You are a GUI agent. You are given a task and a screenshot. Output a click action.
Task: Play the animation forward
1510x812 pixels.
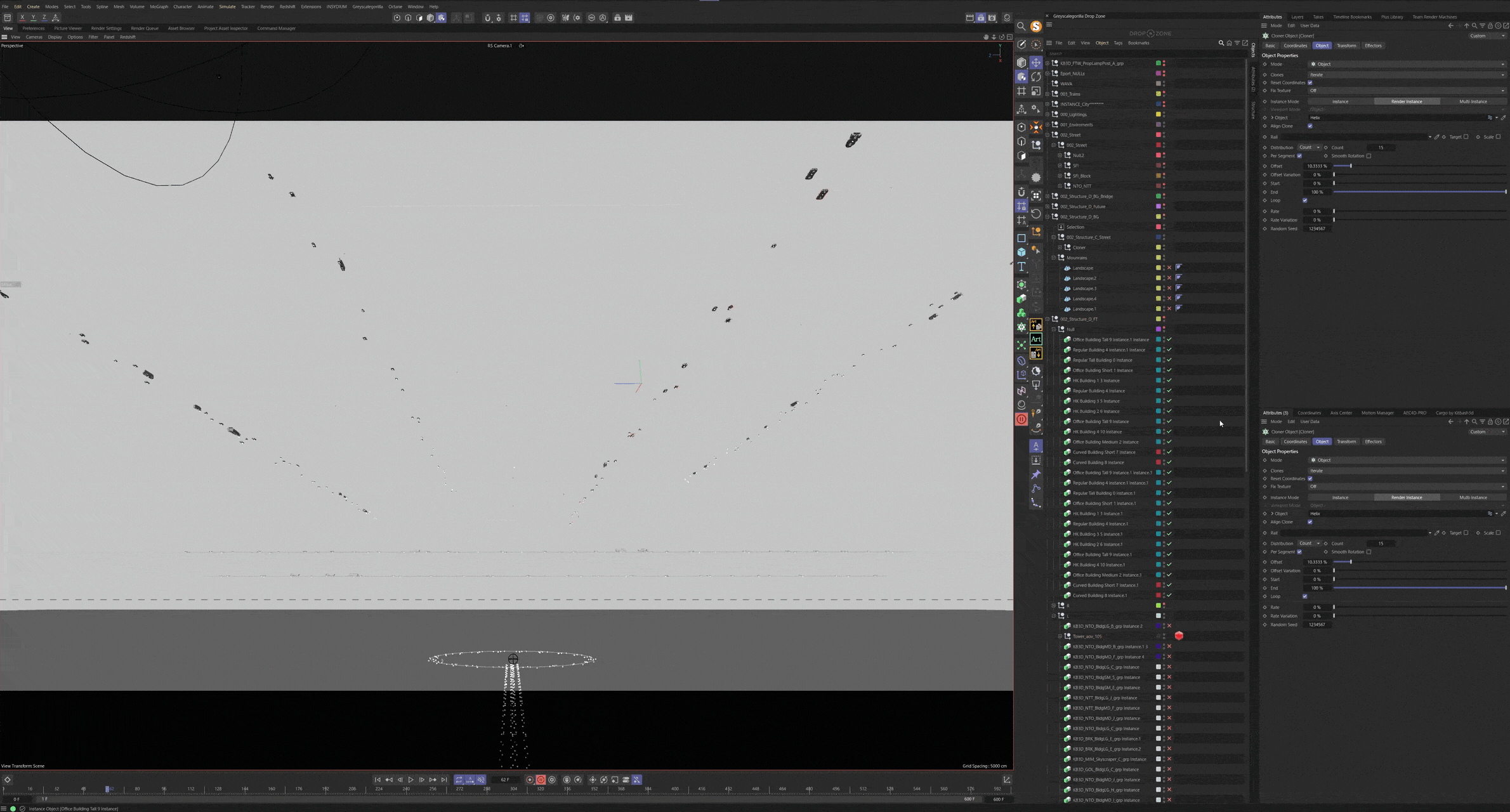[410, 780]
